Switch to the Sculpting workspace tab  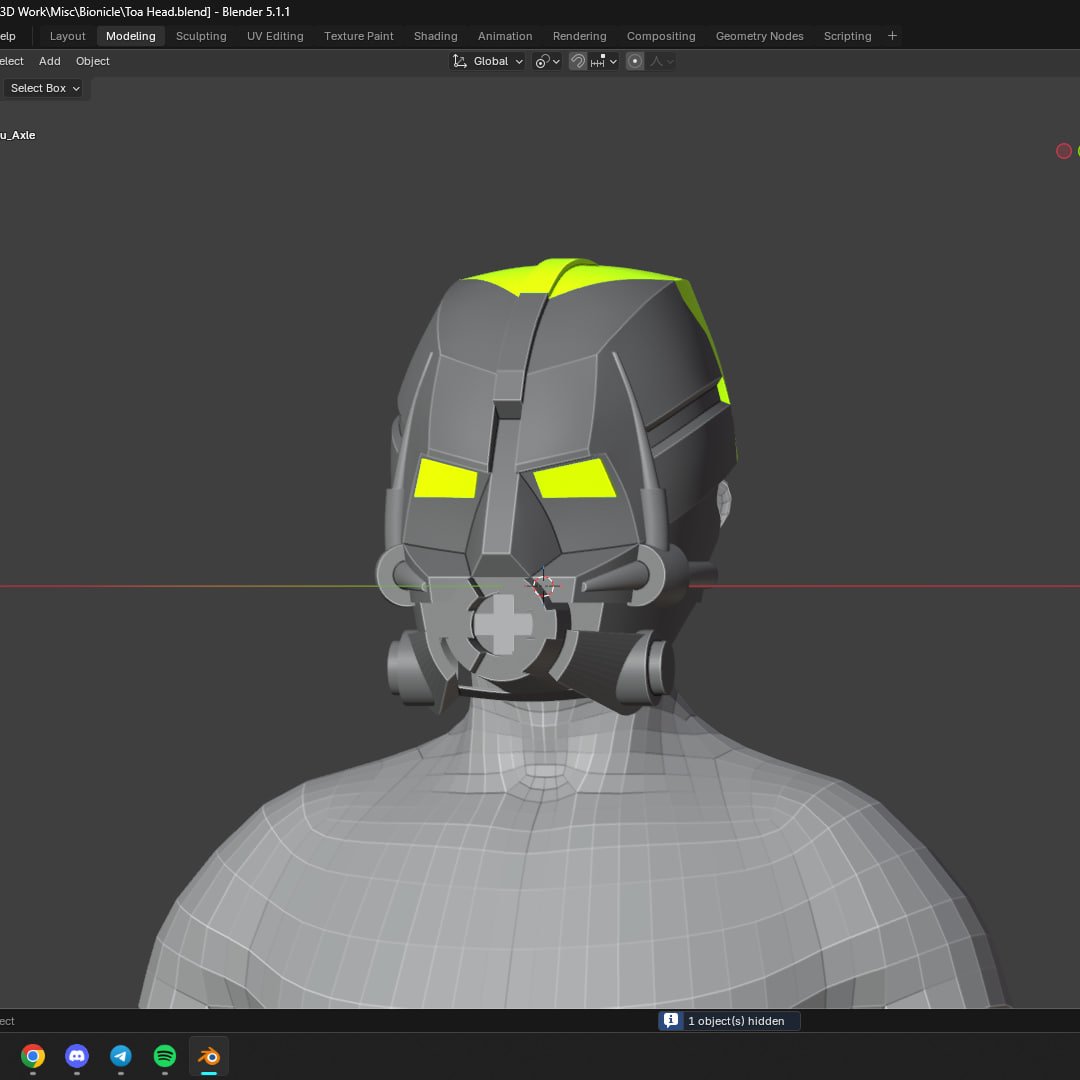click(x=201, y=36)
